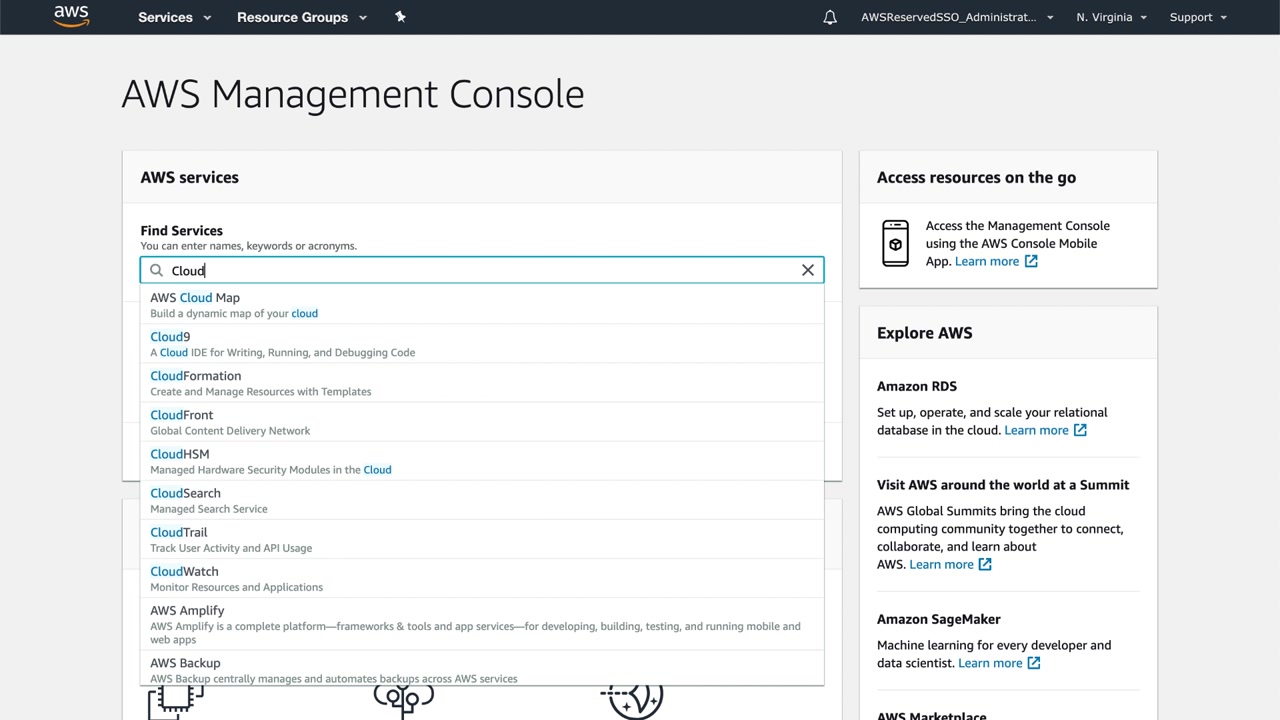Image resolution: width=1280 pixels, height=720 pixels.
Task: Expand the Services dropdown menu
Action: click(175, 17)
